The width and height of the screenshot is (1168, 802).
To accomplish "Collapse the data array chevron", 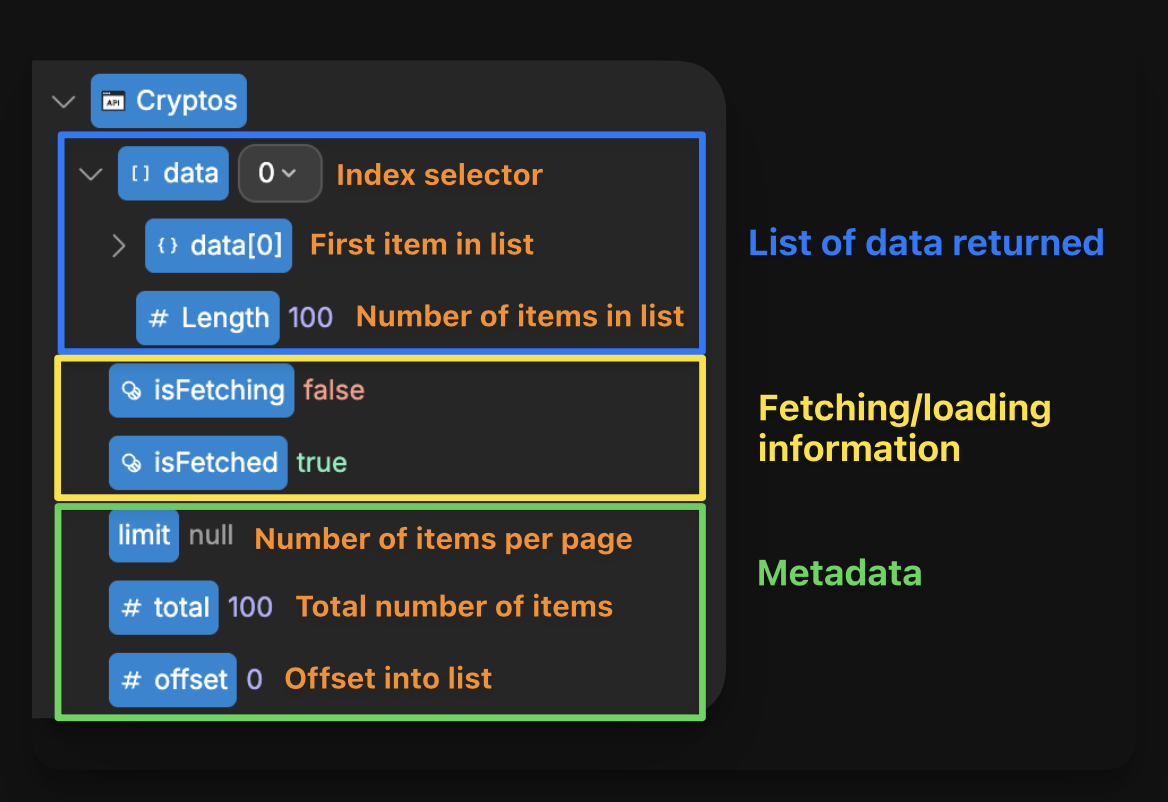I will [x=90, y=172].
